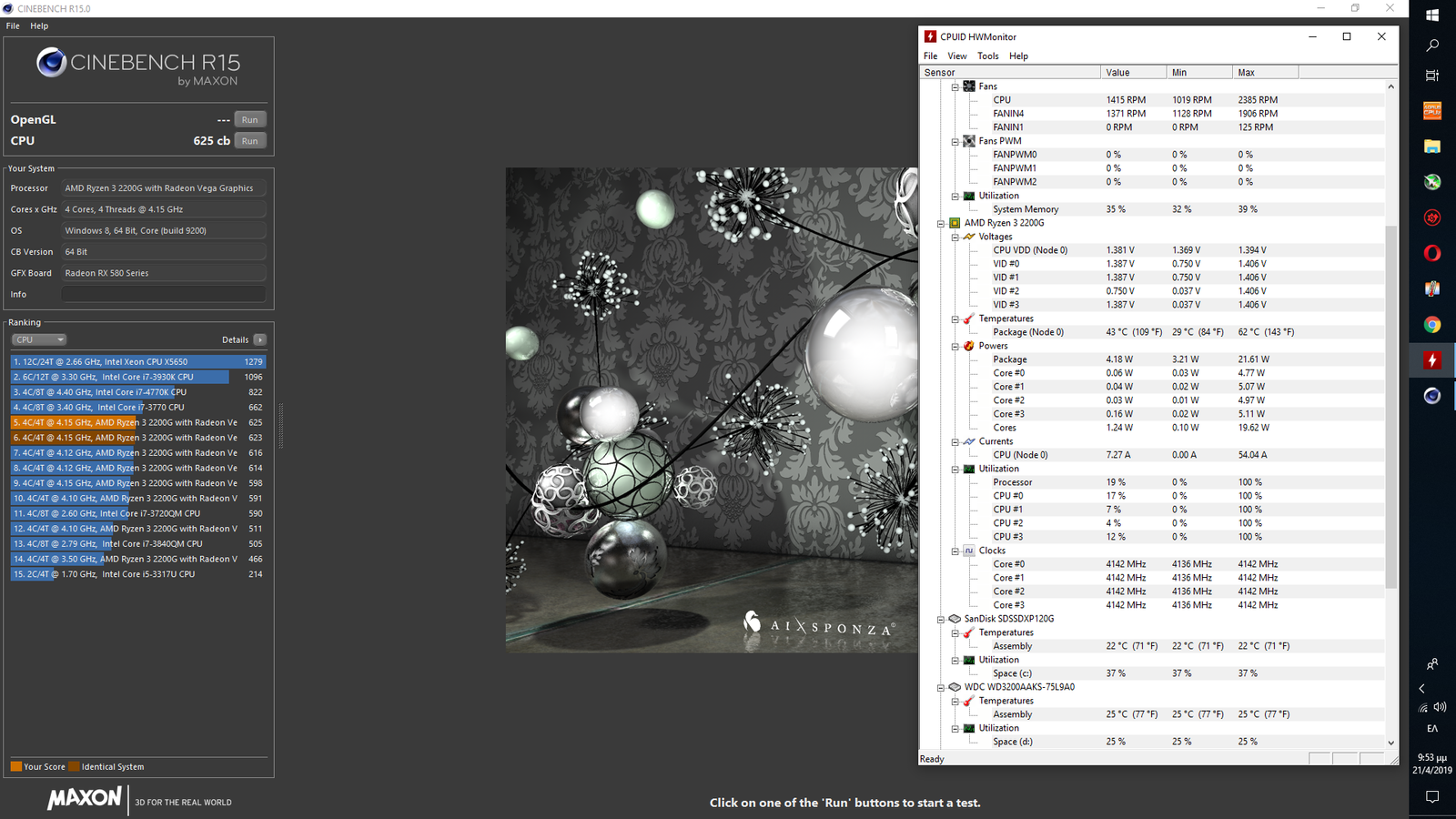Collapse the Powers tree node

tap(955, 347)
